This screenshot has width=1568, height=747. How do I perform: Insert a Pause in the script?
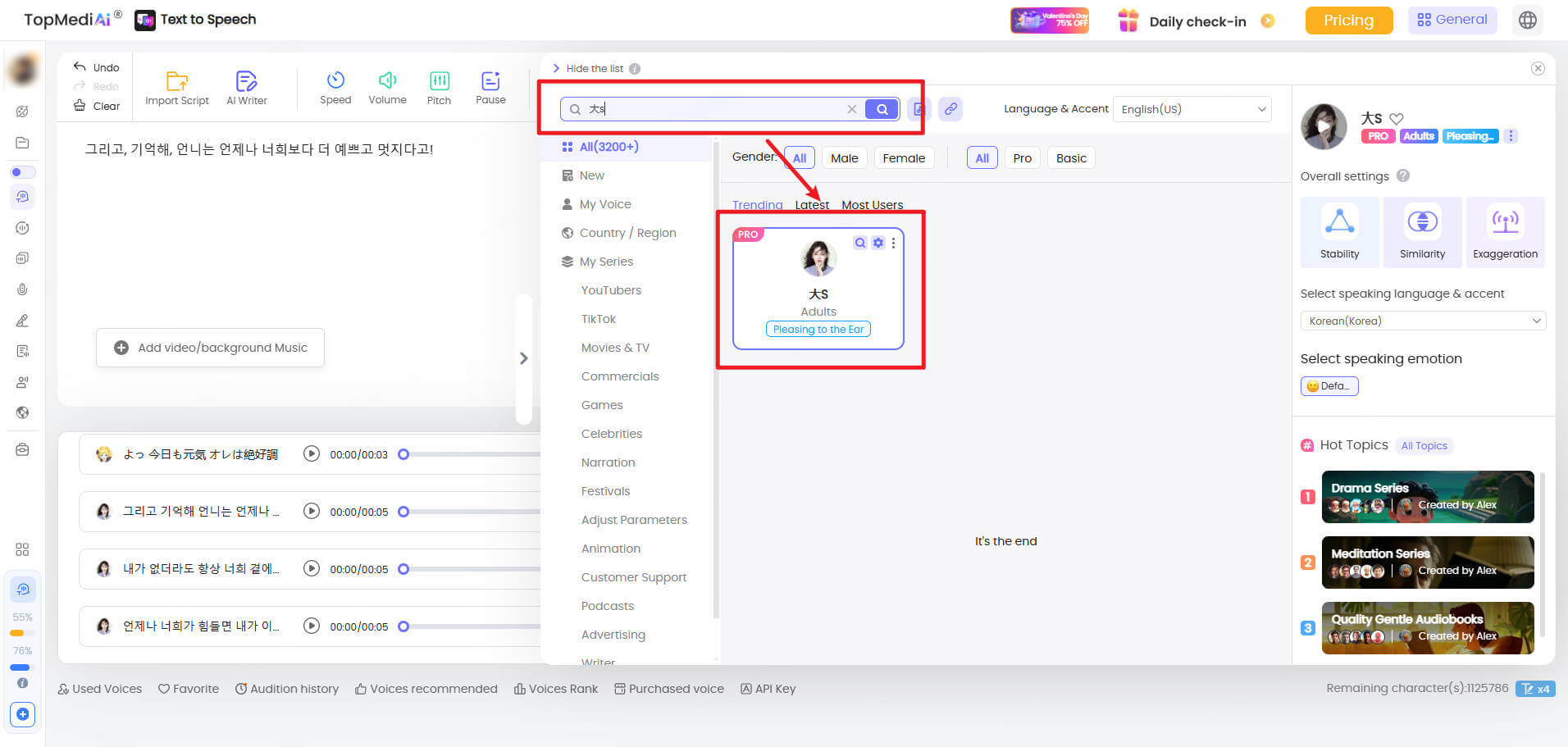click(x=490, y=89)
